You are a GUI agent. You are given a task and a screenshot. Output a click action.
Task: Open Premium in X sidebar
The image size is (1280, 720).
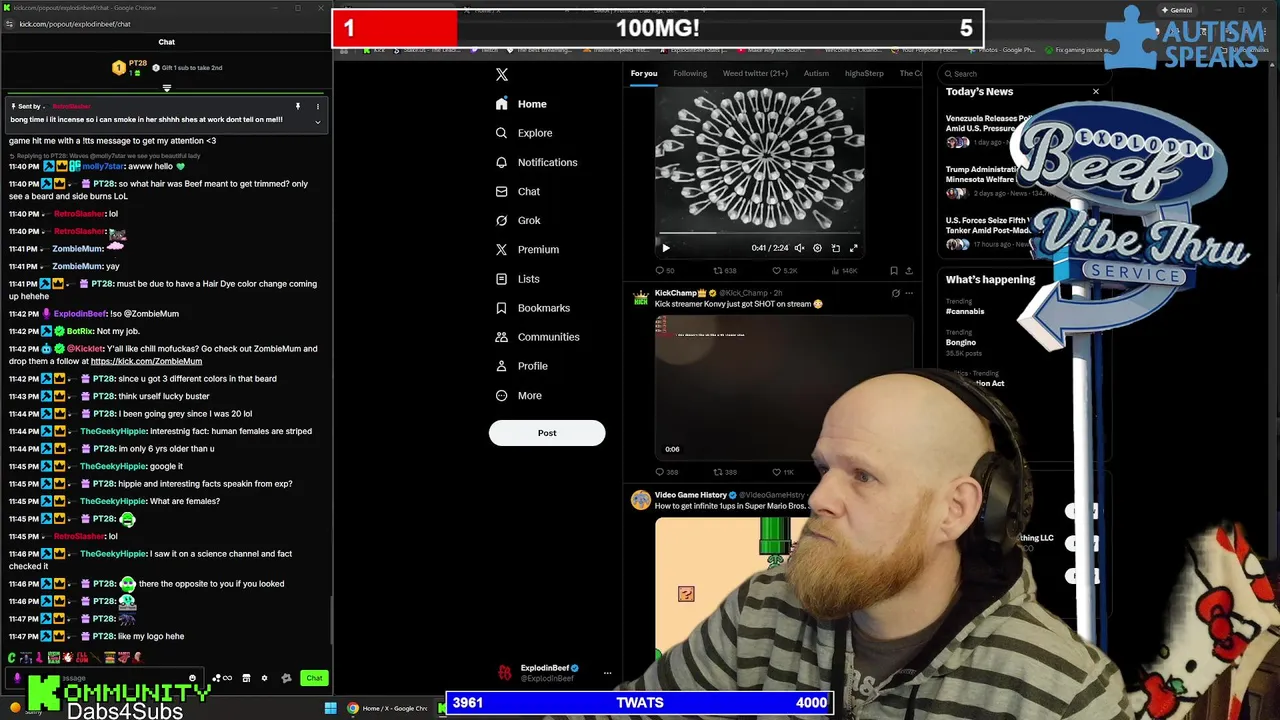(x=527, y=249)
